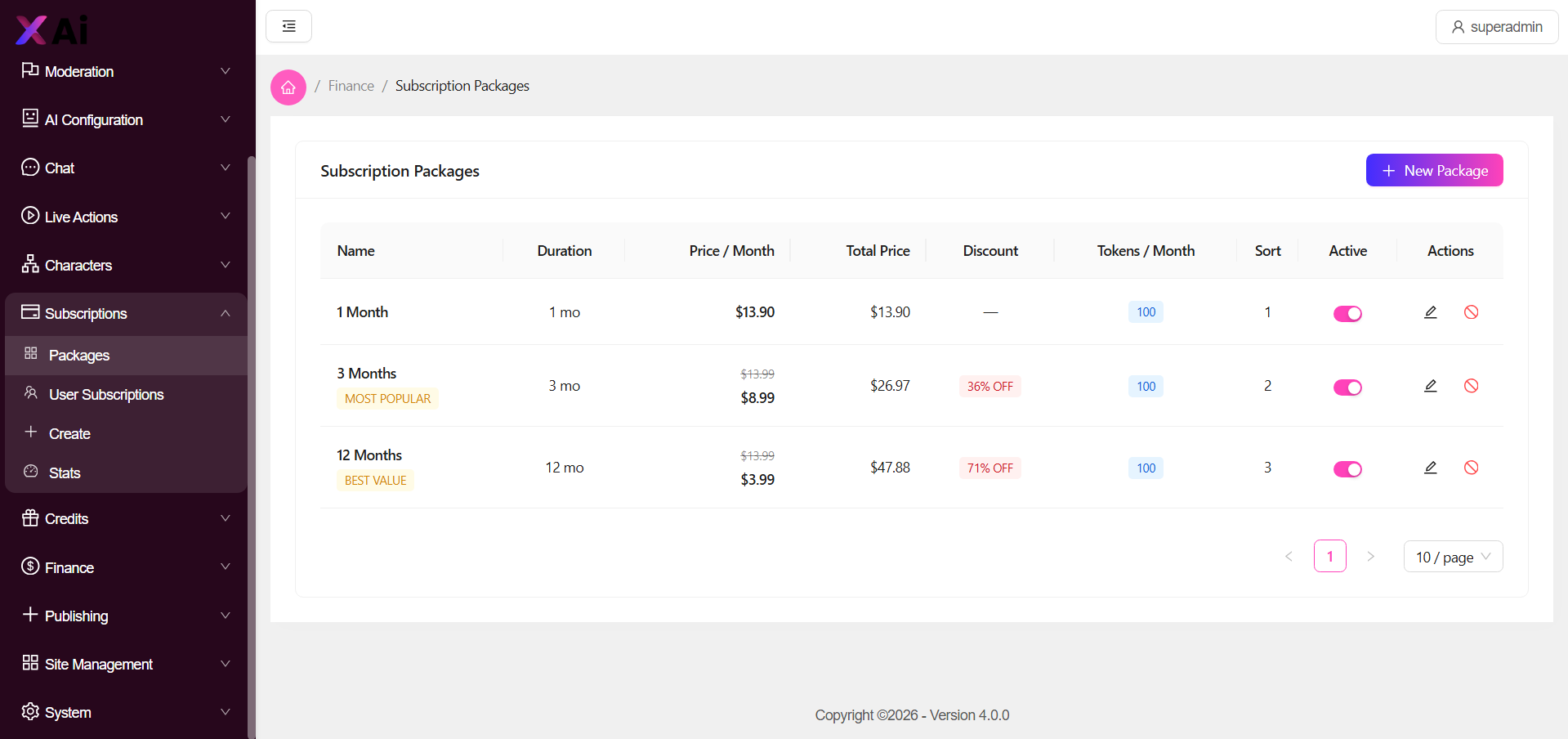1568x739 pixels.
Task: Click the 36% OFF discount tag
Action: pos(989,387)
